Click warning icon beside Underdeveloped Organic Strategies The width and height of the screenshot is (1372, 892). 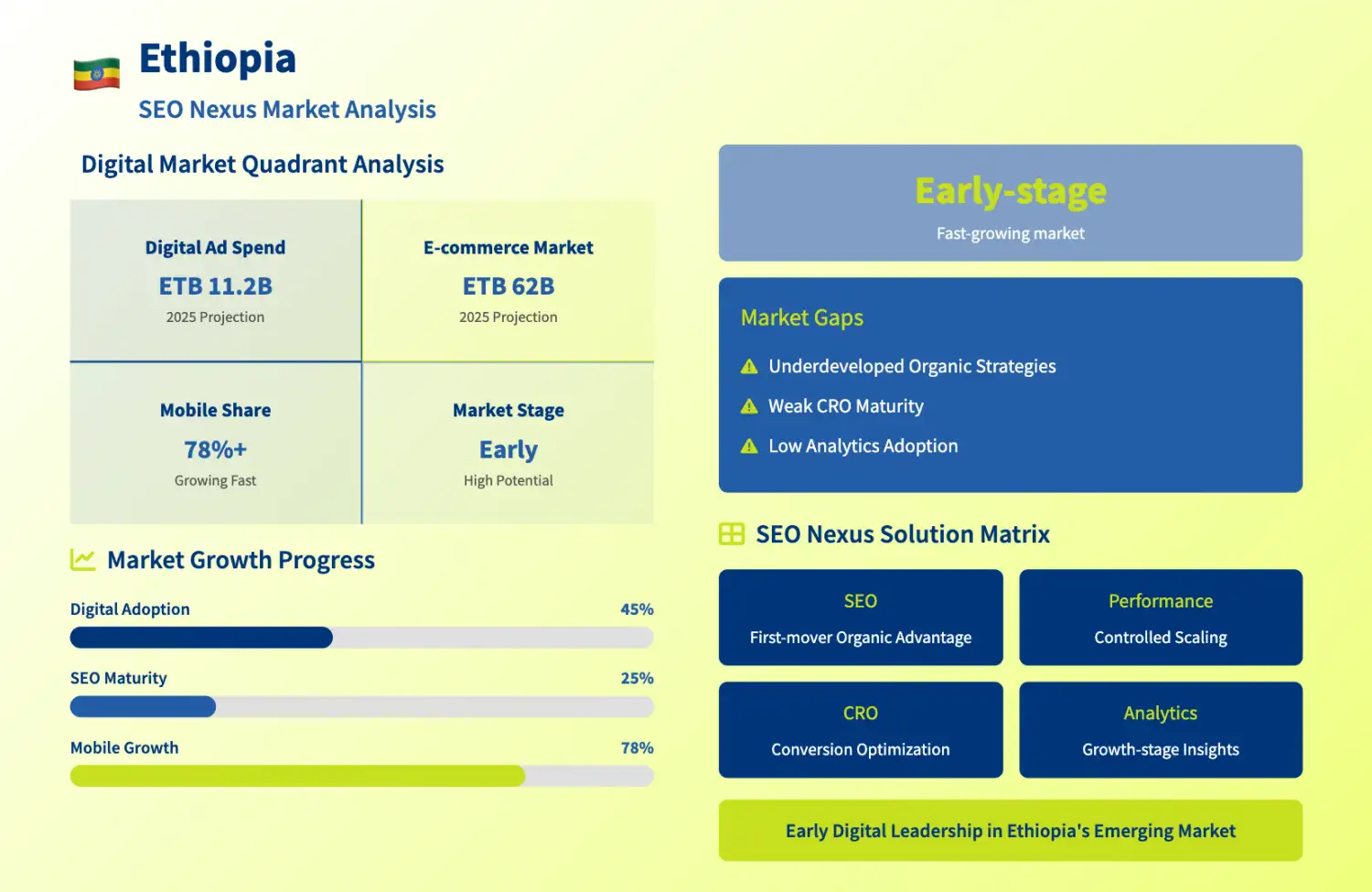tap(749, 367)
